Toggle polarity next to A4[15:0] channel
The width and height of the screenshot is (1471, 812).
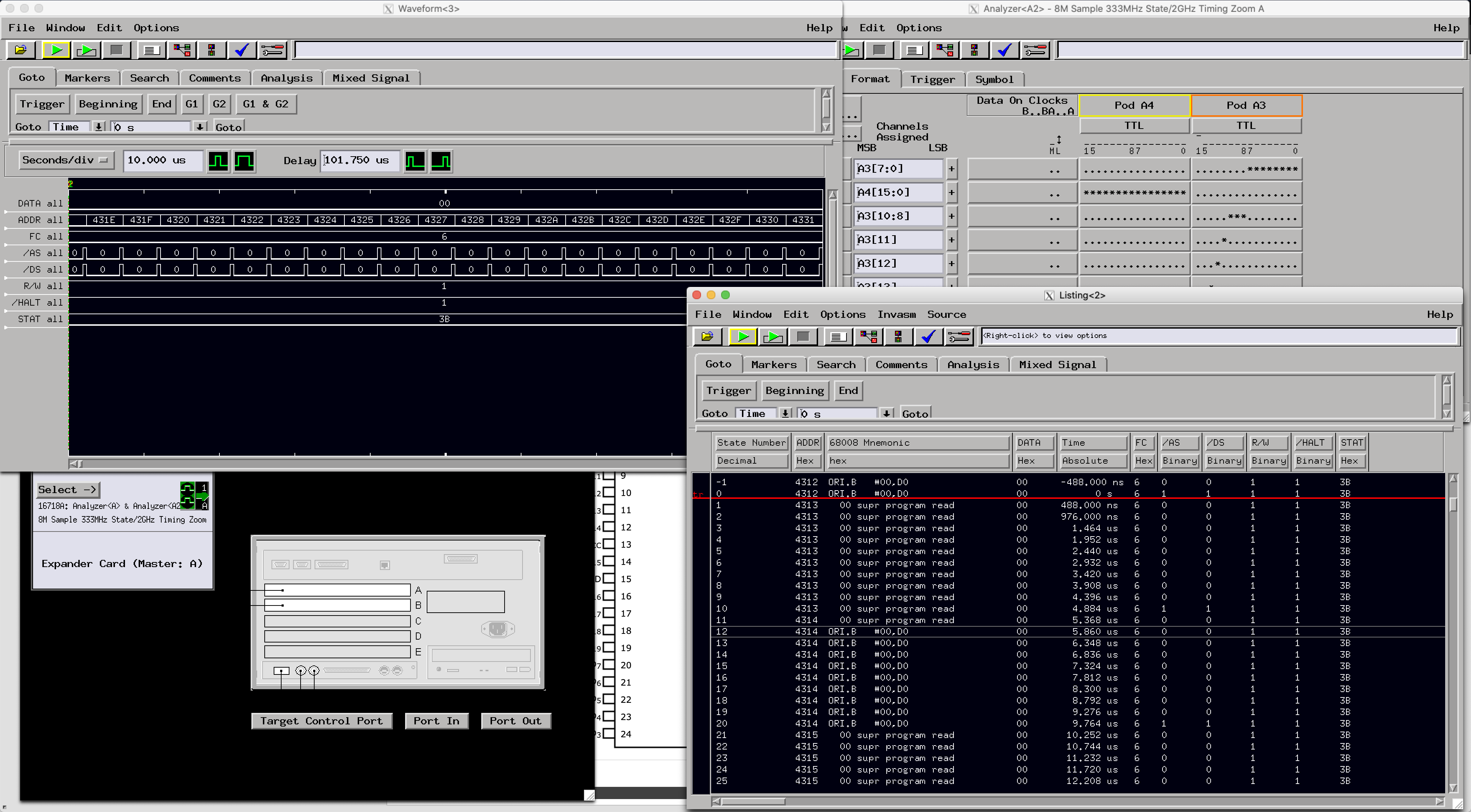[x=951, y=192]
